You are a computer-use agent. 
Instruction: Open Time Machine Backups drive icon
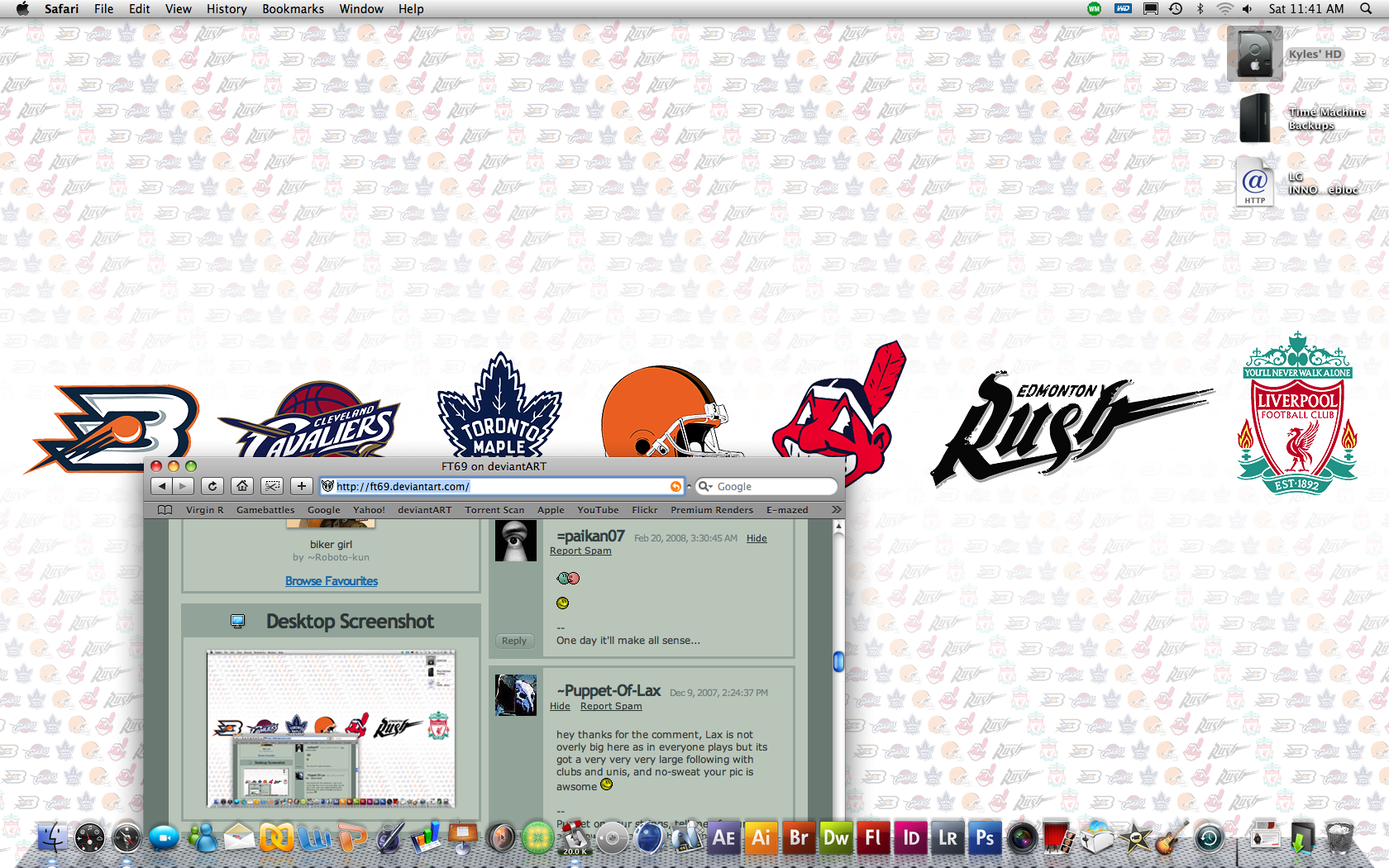[1255, 118]
